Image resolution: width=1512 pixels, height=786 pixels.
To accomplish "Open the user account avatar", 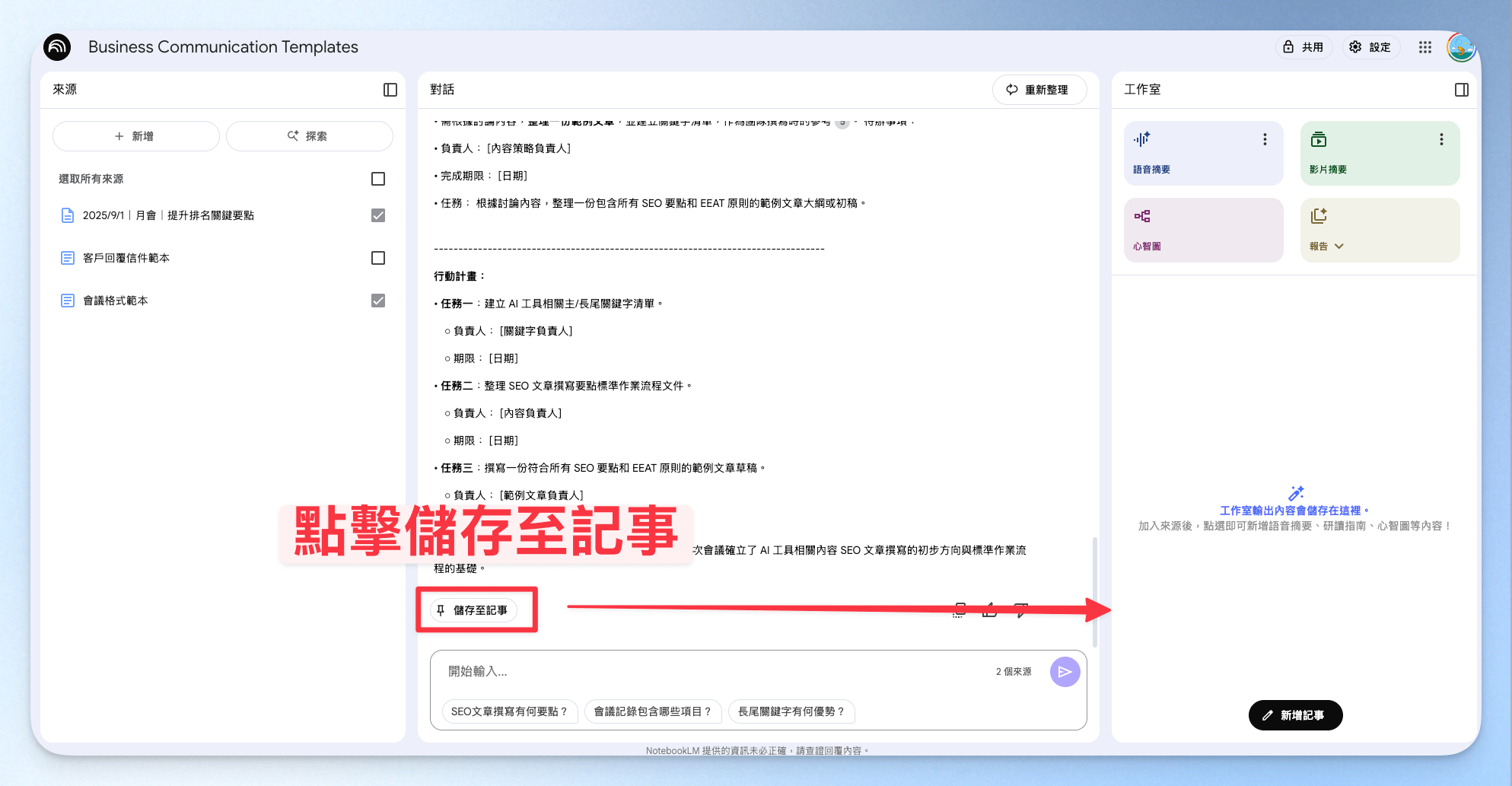I will 1461,47.
